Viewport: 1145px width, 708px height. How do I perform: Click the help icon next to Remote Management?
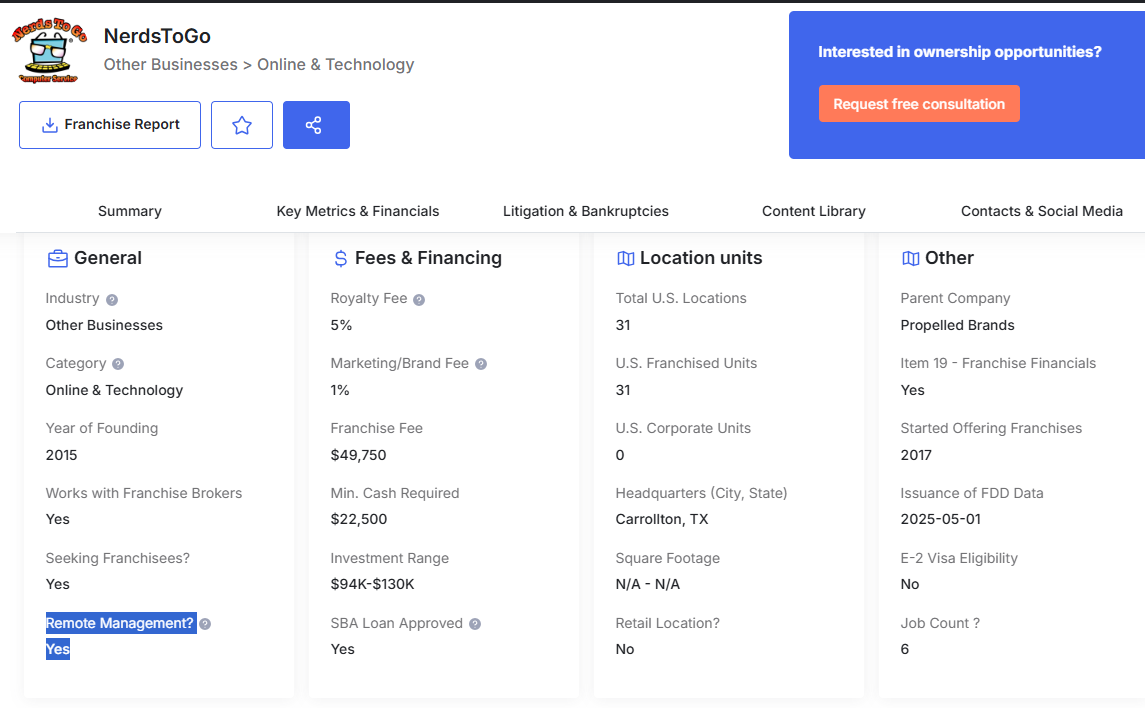pyautogui.click(x=205, y=623)
